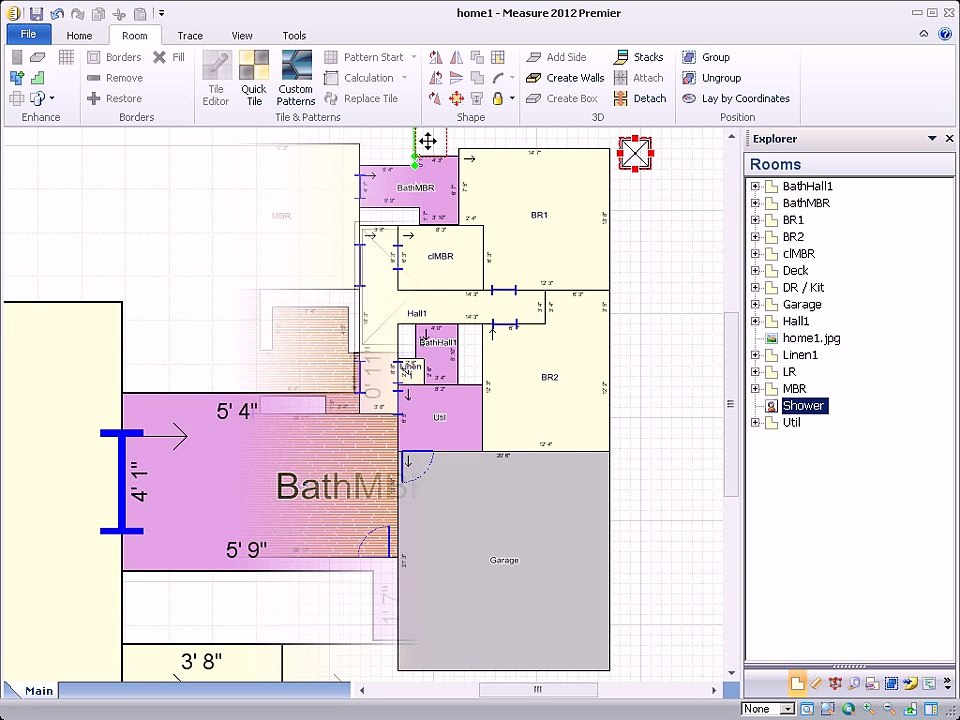Switch to the Home ribbon tab
The width and height of the screenshot is (960, 720).
pyautogui.click(x=79, y=36)
